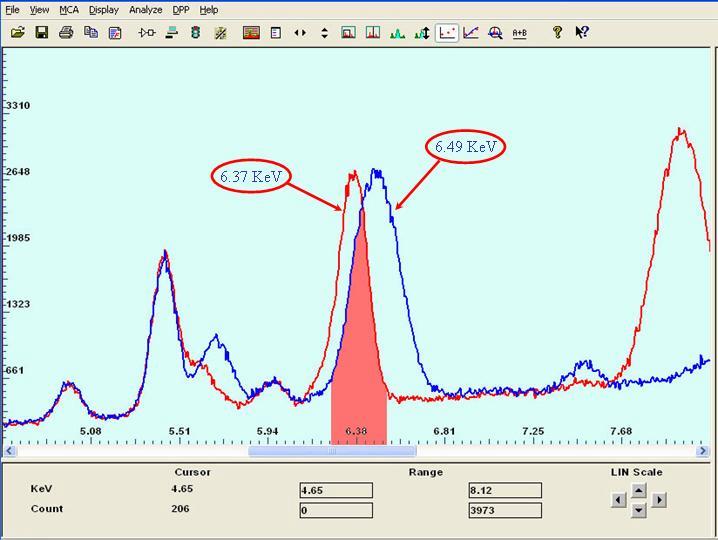Open the MCA menu

(69, 10)
